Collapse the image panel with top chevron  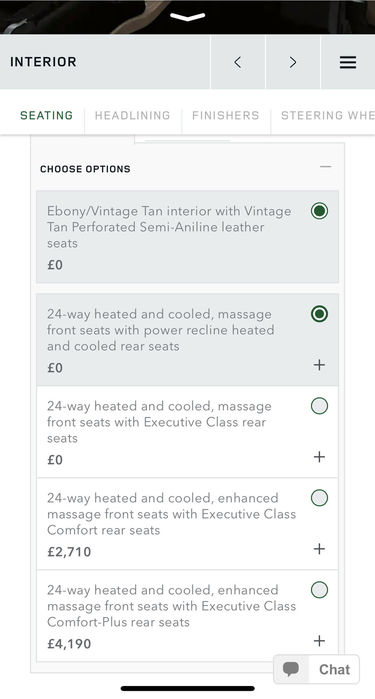pos(187,17)
